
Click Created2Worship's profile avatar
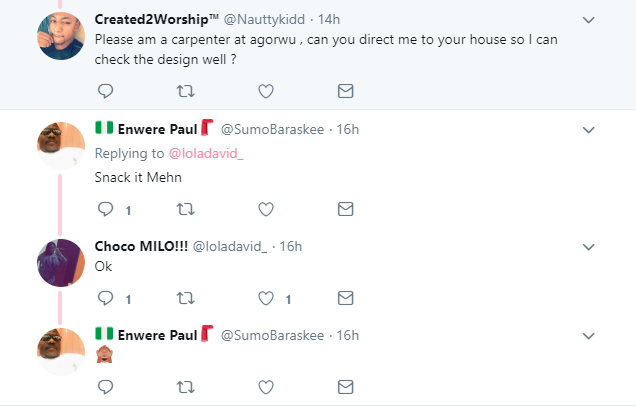pos(59,34)
